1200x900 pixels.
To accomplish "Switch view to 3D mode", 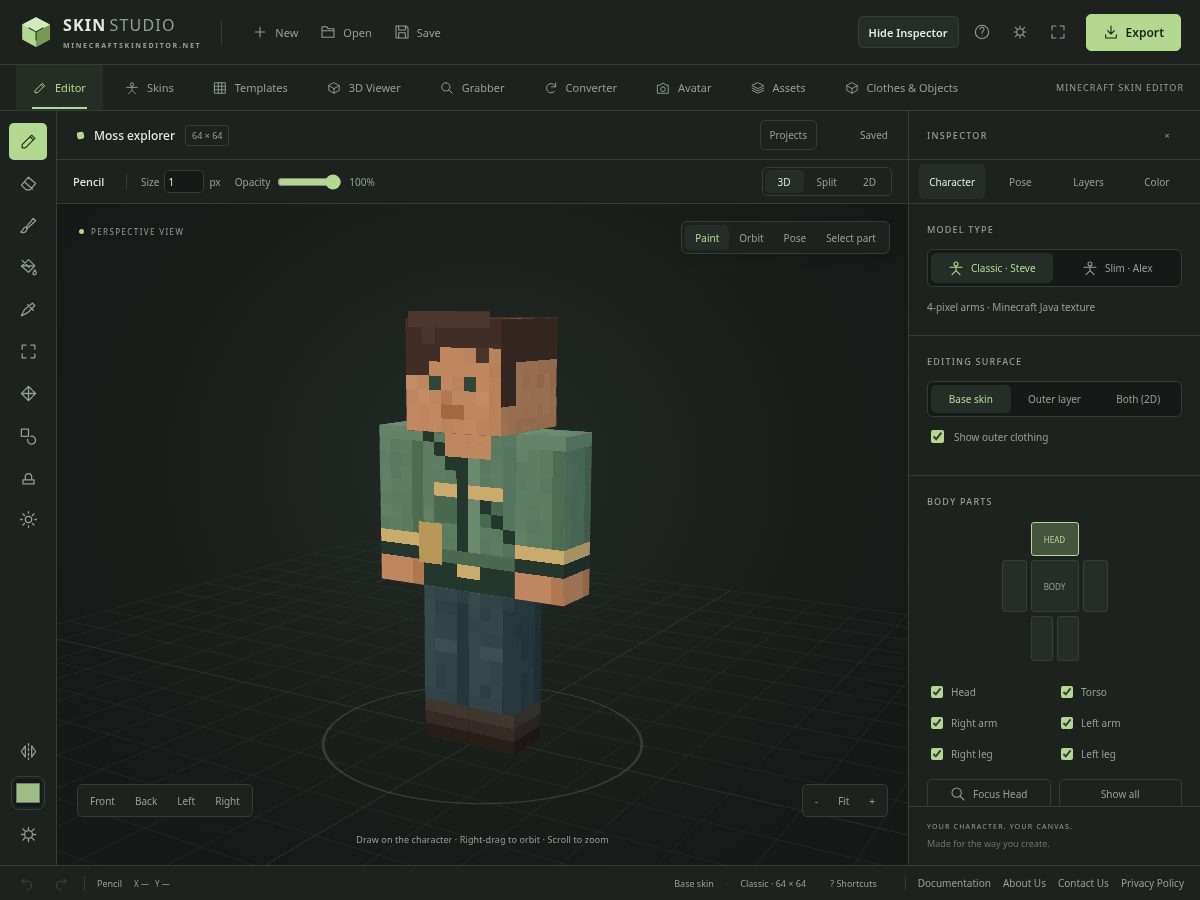I will (x=784, y=182).
